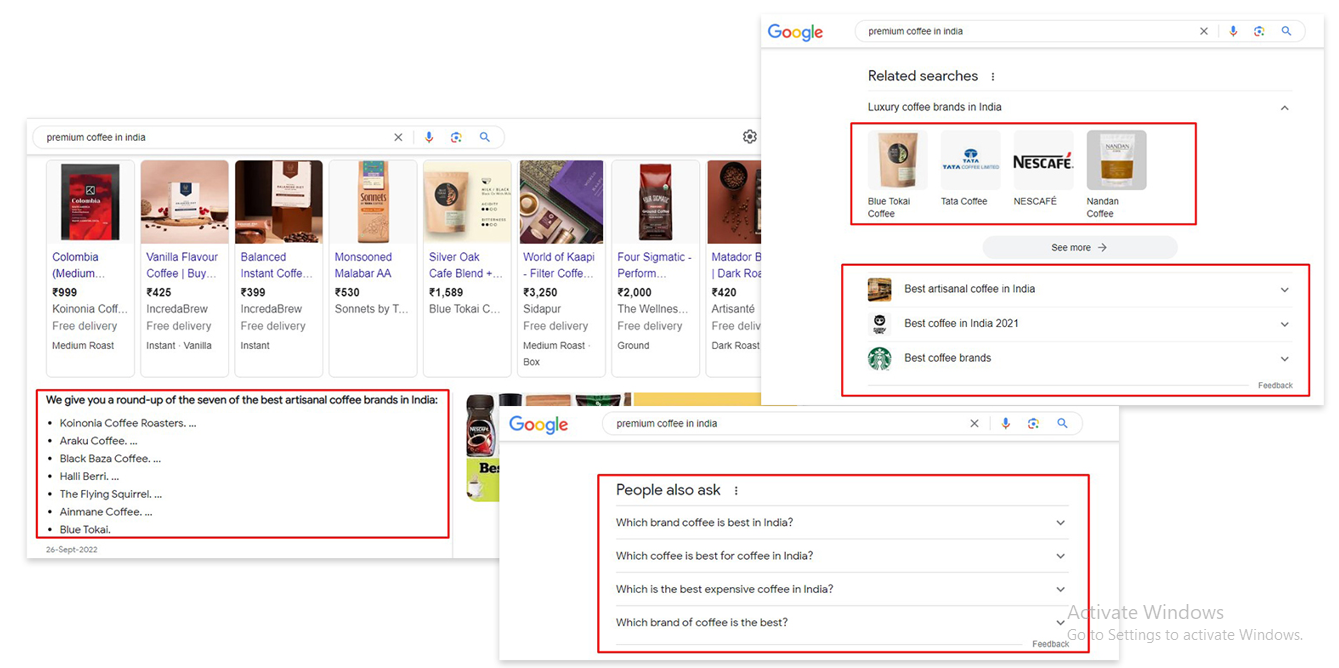Click Ainmane Coffee list entry

click(106, 512)
